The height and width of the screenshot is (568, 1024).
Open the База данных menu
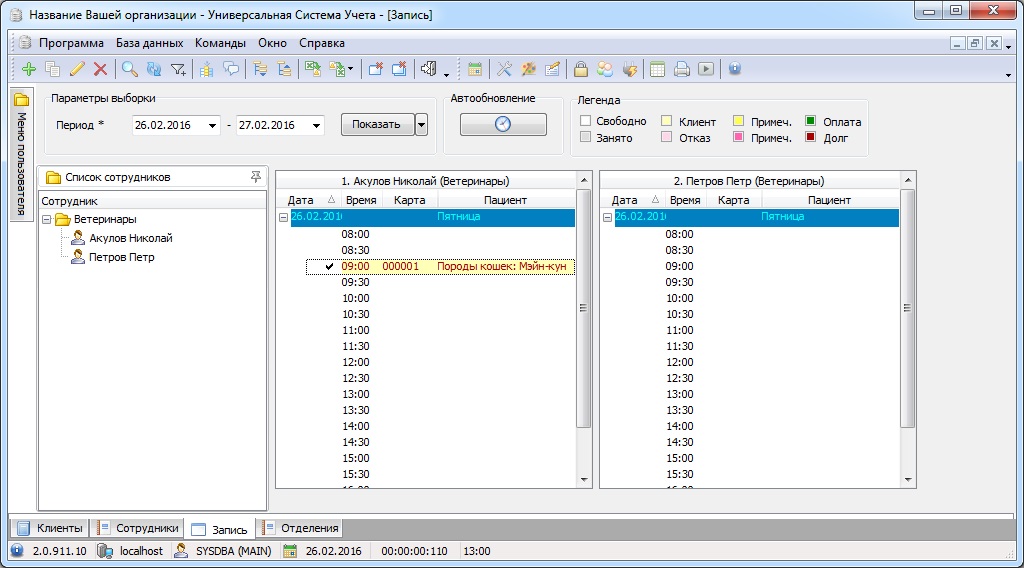point(149,43)
